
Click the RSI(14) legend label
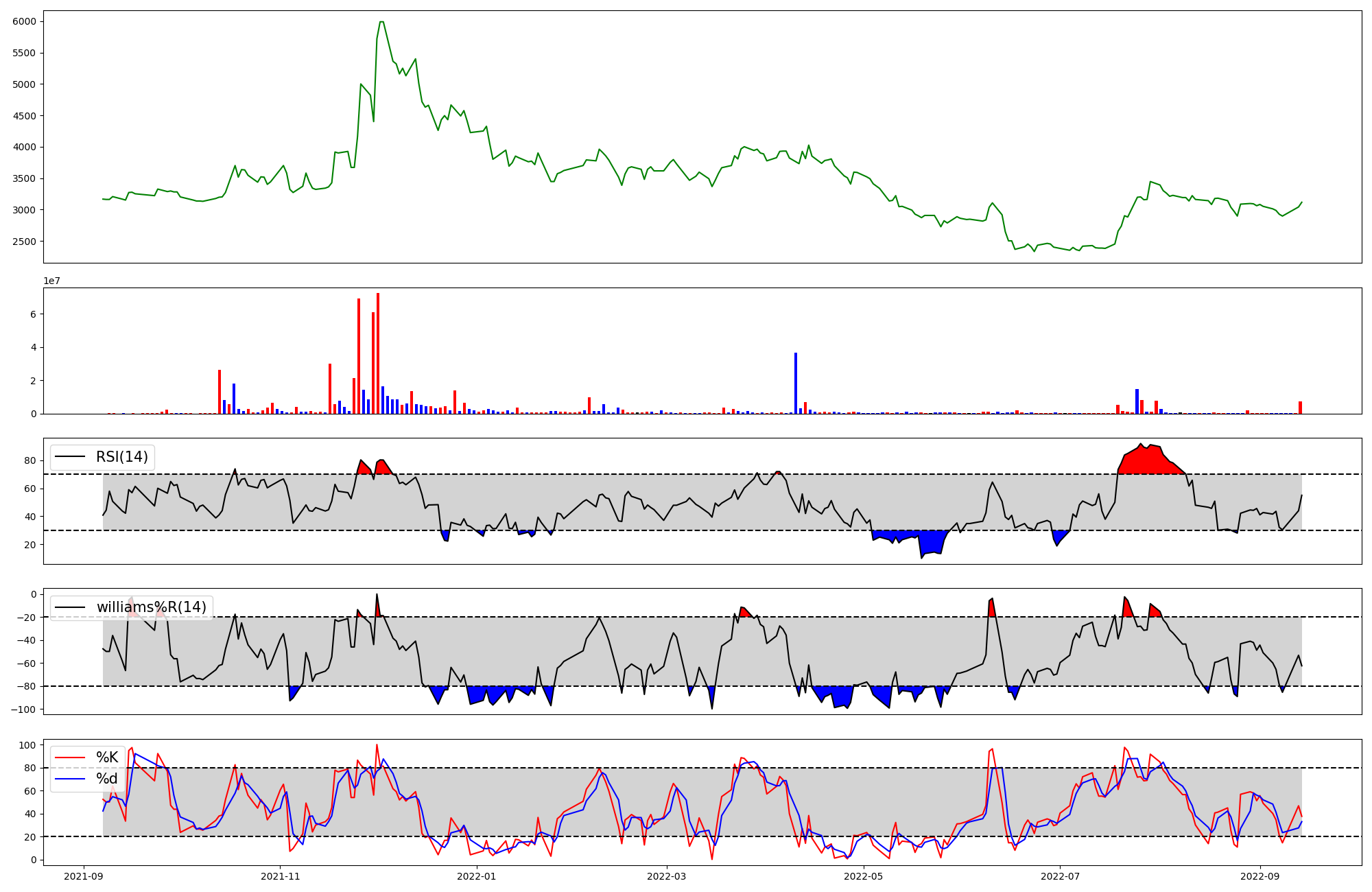(x=121, y=457)
